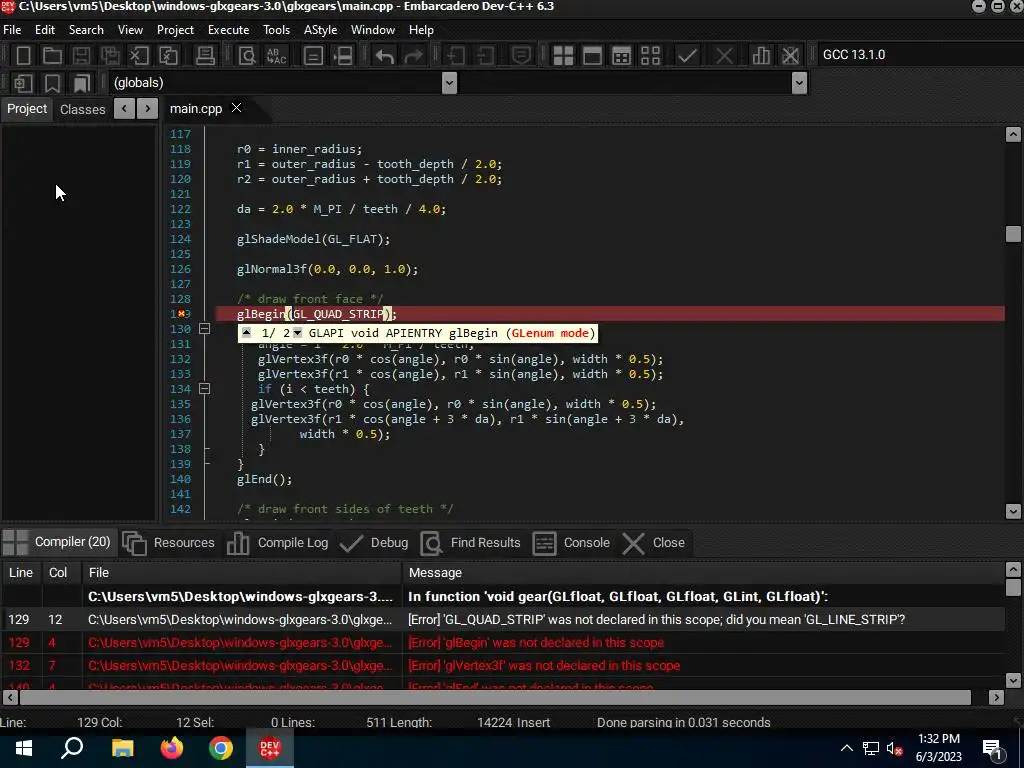
Task: Click the Delete Profiling Information toolbar icon
Action: coord(790,56)
